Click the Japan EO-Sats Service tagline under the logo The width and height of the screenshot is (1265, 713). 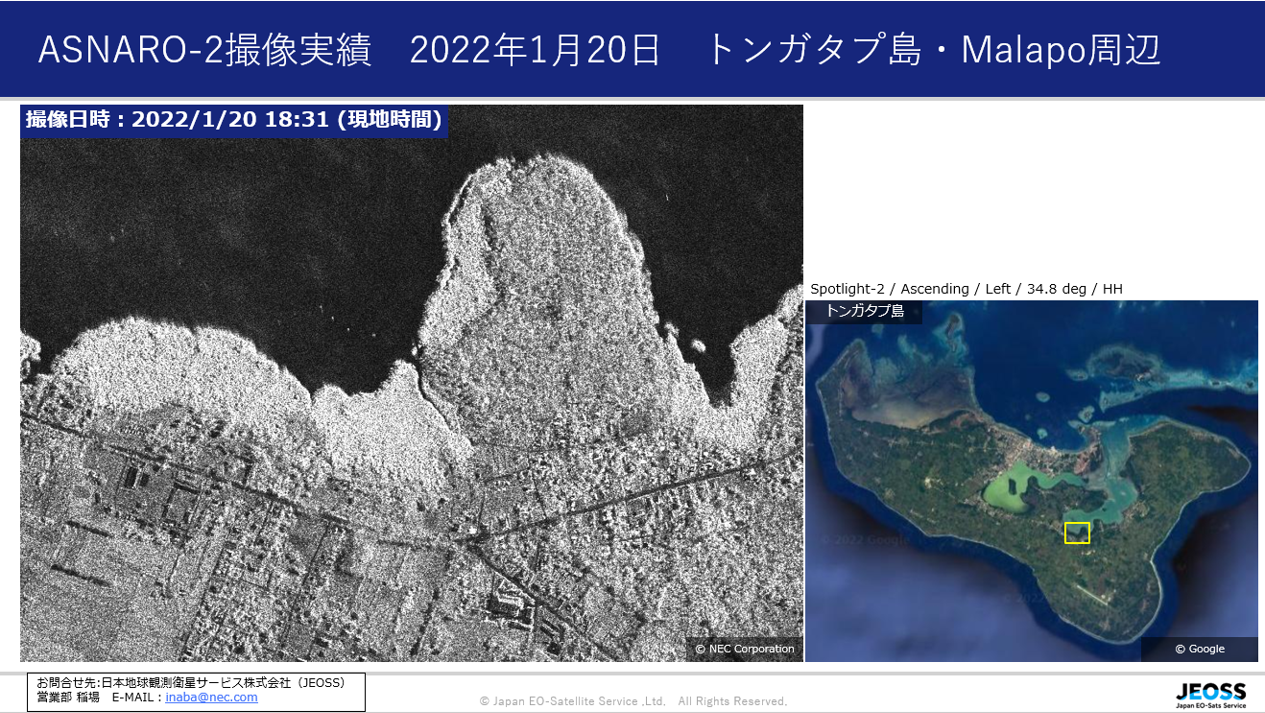click(x=1210, y=705)
